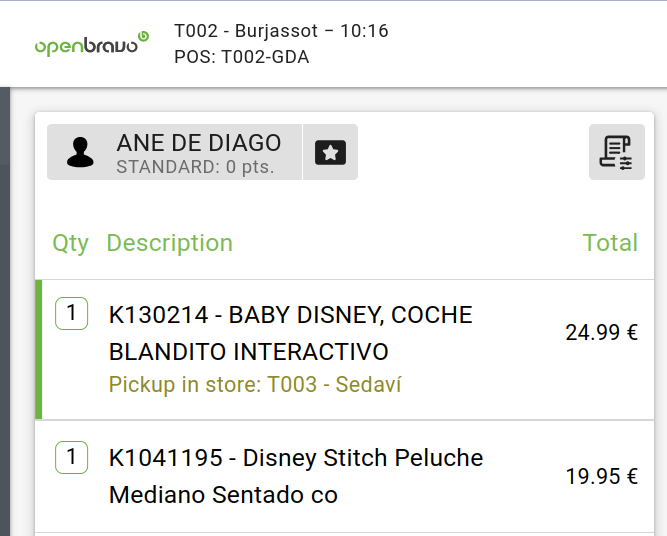Image resolution: width=667 pixels, height=536 pixels.
Task: Click the 19.95 € line total
Action: [601, 476]
